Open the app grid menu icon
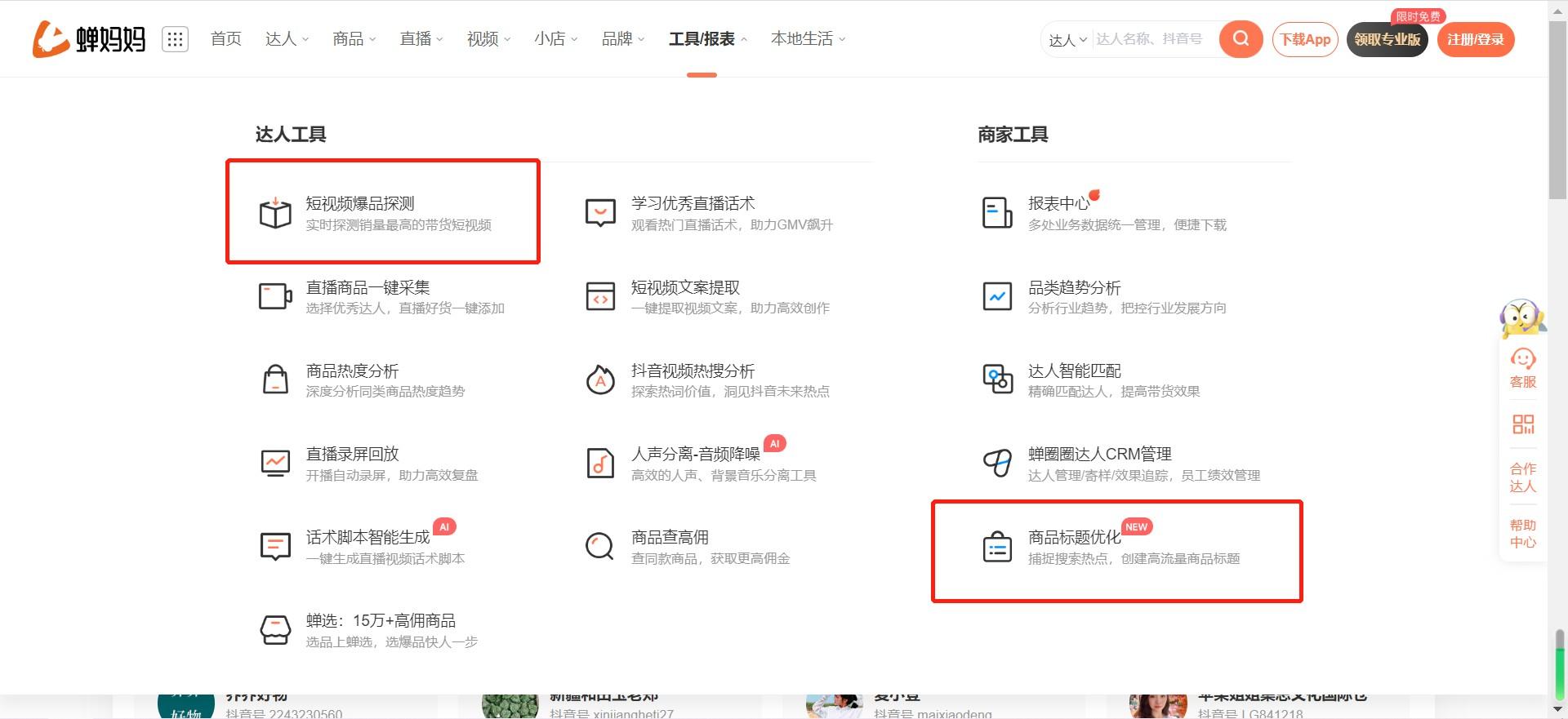This screenshot has width=1568, height=719. tap(175, 39)
